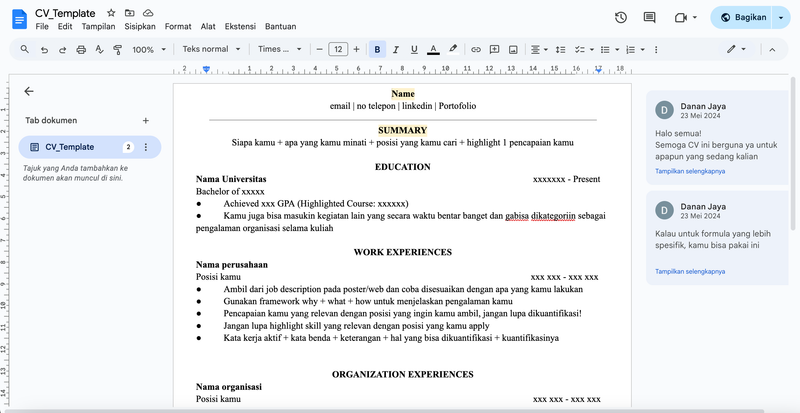Toggle bold formatting
This screenshot has height=413, width=800.
[377, 50]
